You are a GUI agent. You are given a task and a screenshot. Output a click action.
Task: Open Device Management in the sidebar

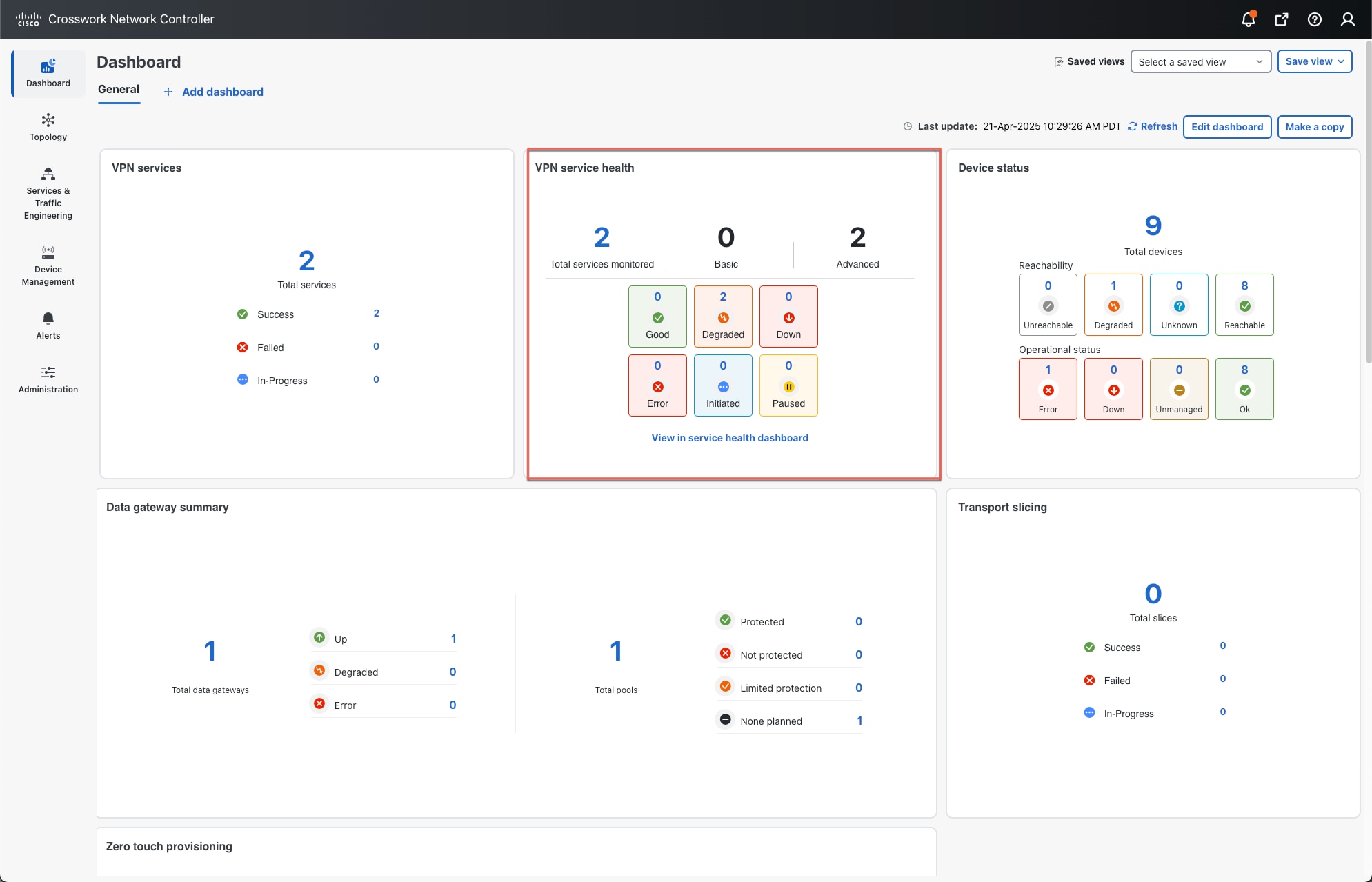(48, 265)
